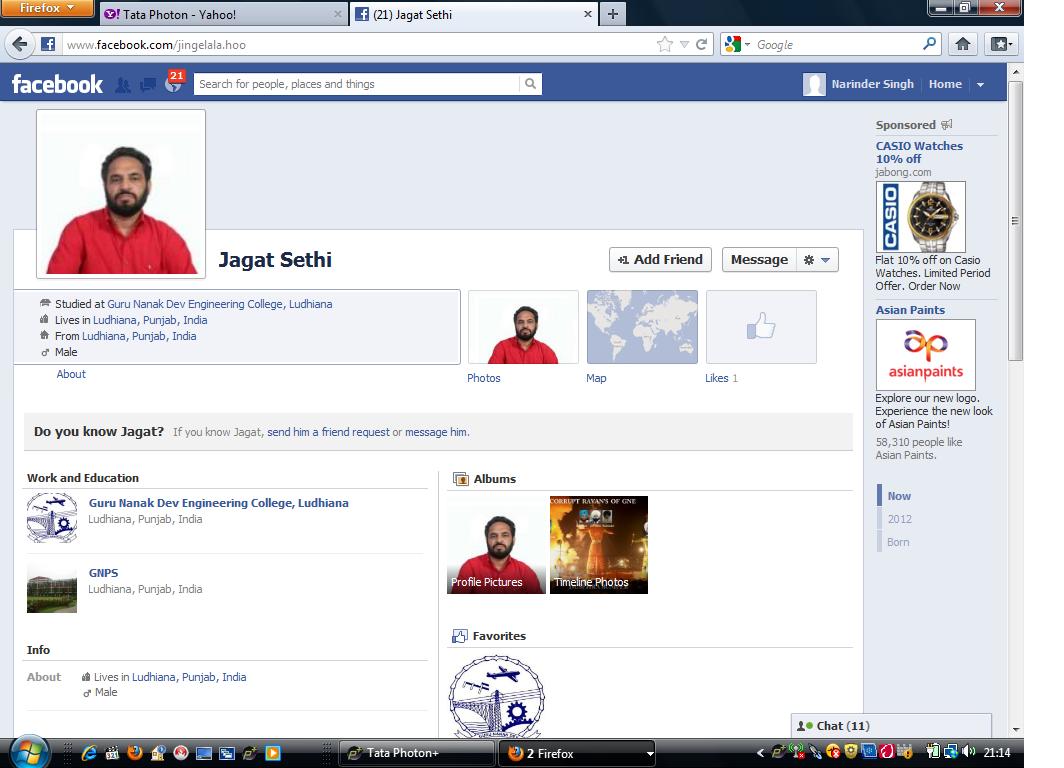The height and width of the screenshot is (768, 1064).
Task: Click the Albums section header icon
Action: (460, 479)
